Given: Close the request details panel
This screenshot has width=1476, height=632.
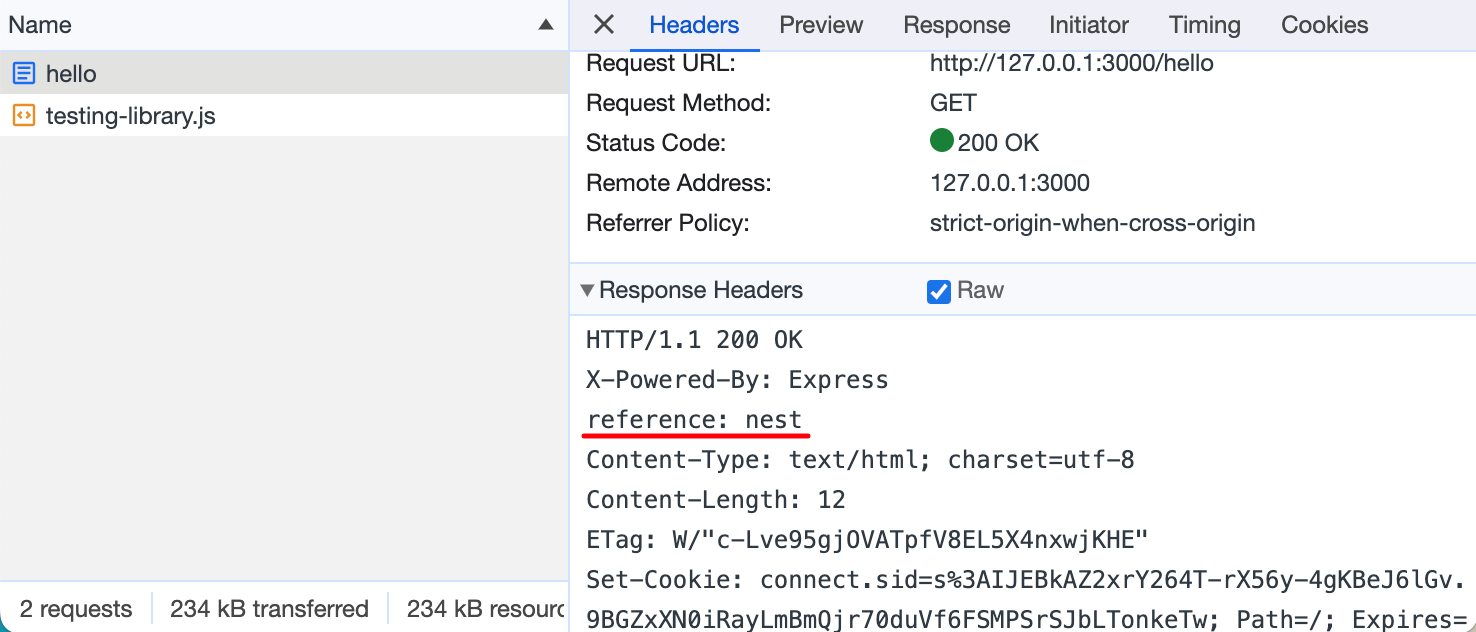Looking at the screenshot, I should click(603, 25).
